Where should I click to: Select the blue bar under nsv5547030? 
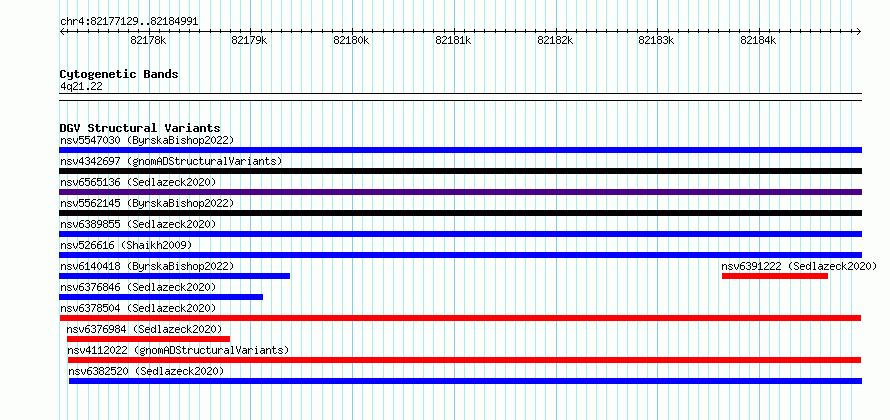pyautogui.click(x=460, y=150)
